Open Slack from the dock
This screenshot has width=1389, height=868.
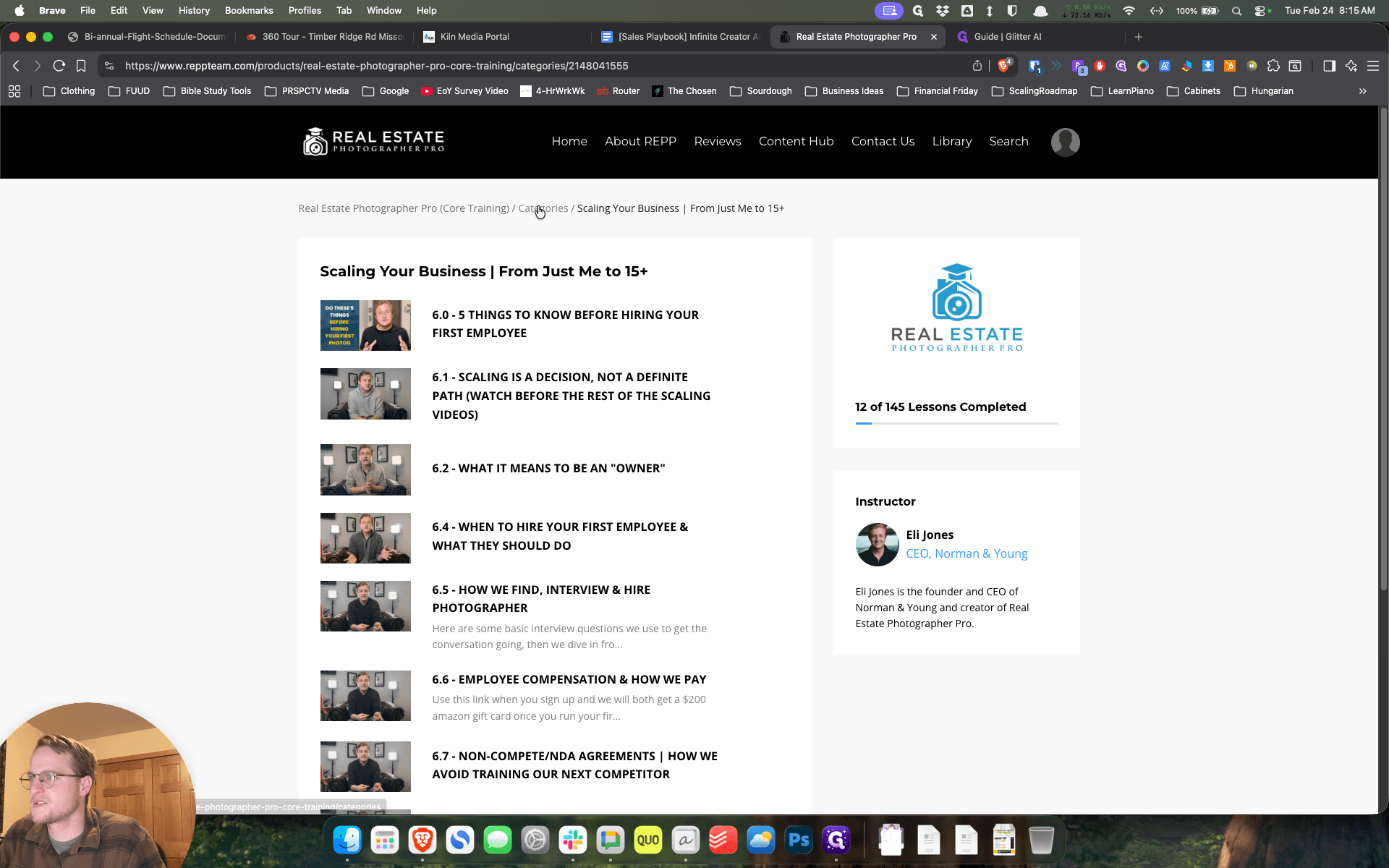tap(573, 840)
